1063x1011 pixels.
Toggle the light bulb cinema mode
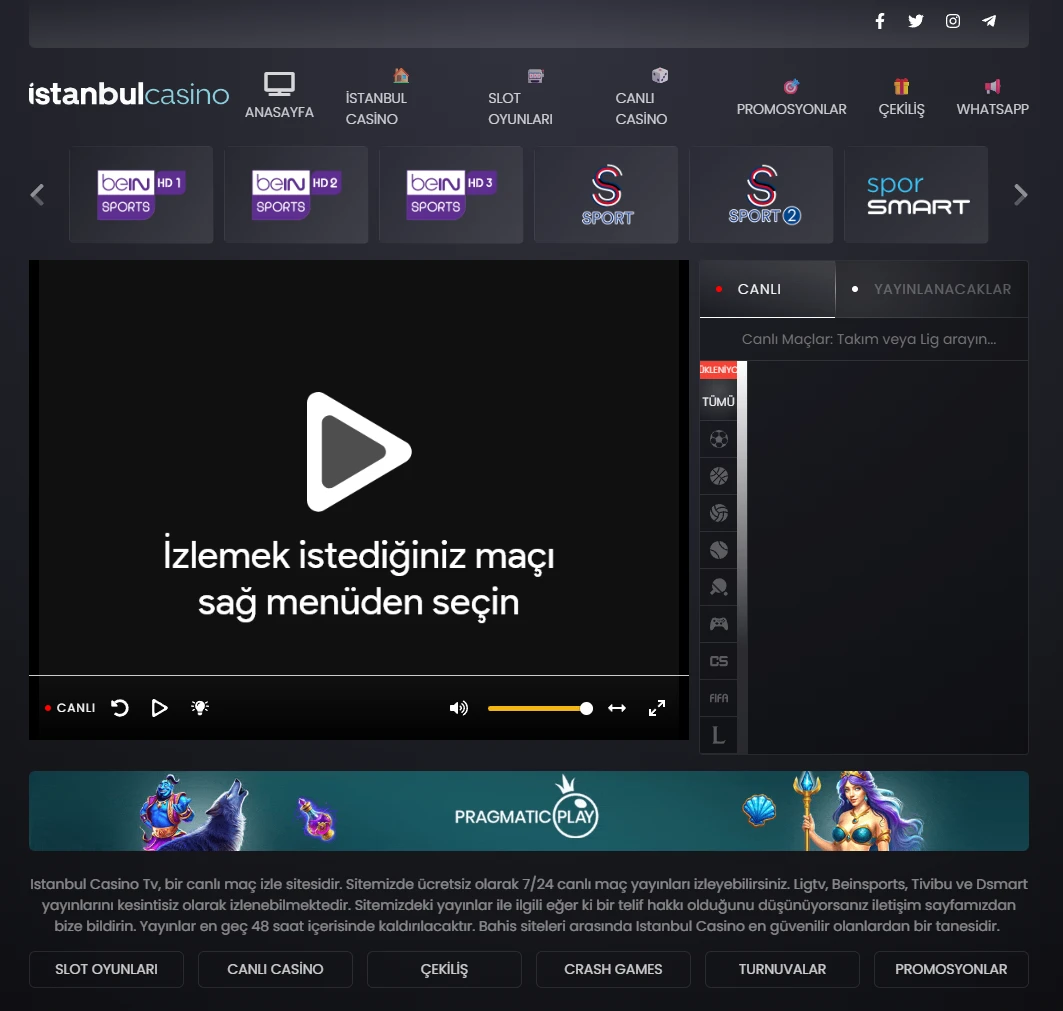200,708
